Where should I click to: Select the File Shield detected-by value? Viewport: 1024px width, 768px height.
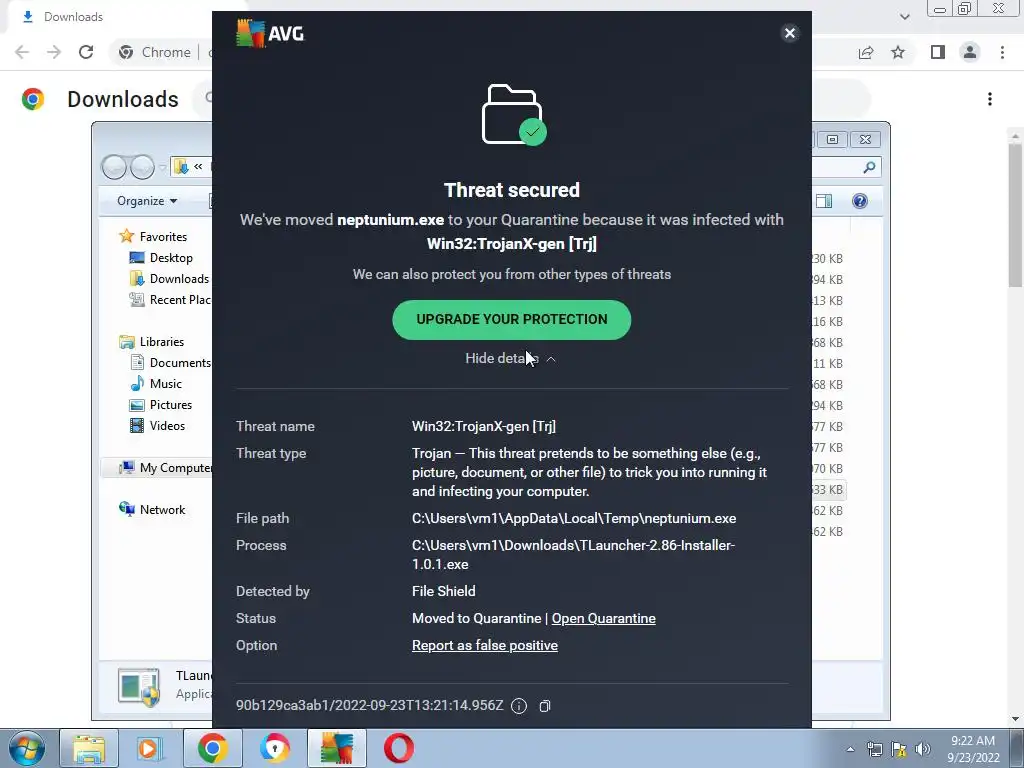443,591
